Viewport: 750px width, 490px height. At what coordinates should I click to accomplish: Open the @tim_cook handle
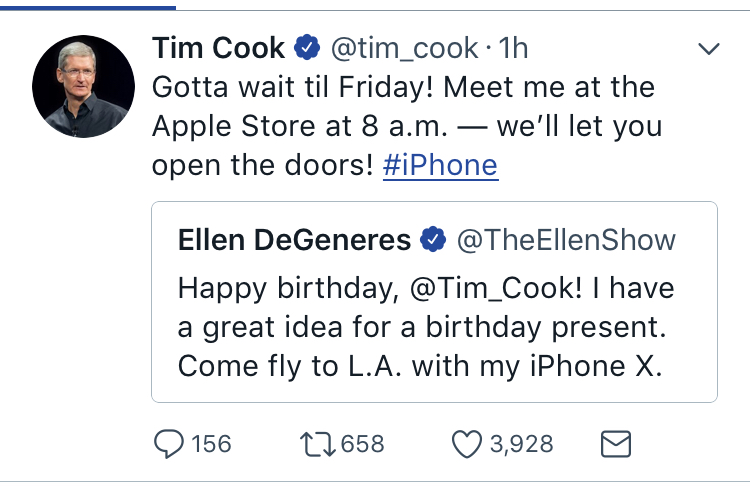click(x=404, y=48)
